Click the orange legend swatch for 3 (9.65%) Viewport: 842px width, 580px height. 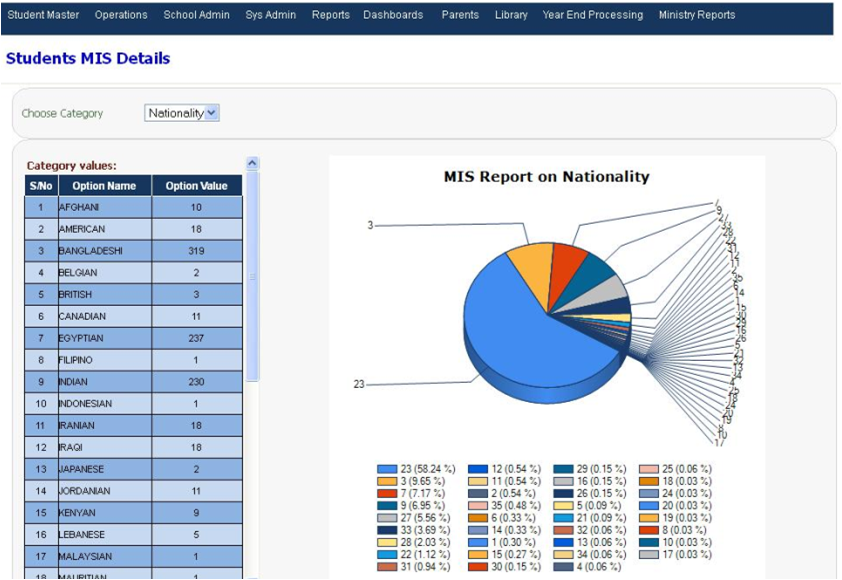390,479
